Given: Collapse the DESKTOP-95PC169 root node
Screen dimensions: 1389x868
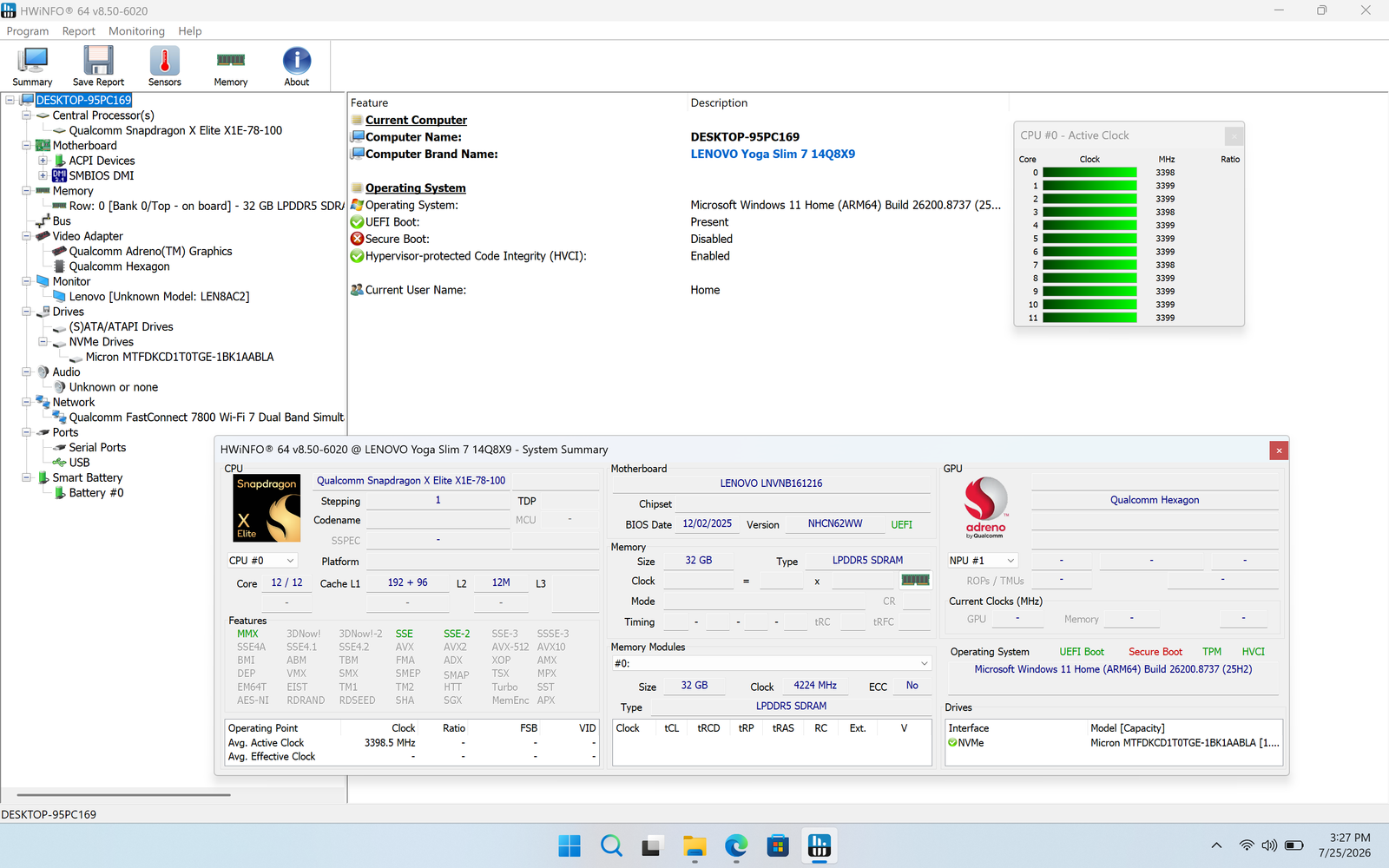Looking at the screenshot, I should tap(10, 100).
